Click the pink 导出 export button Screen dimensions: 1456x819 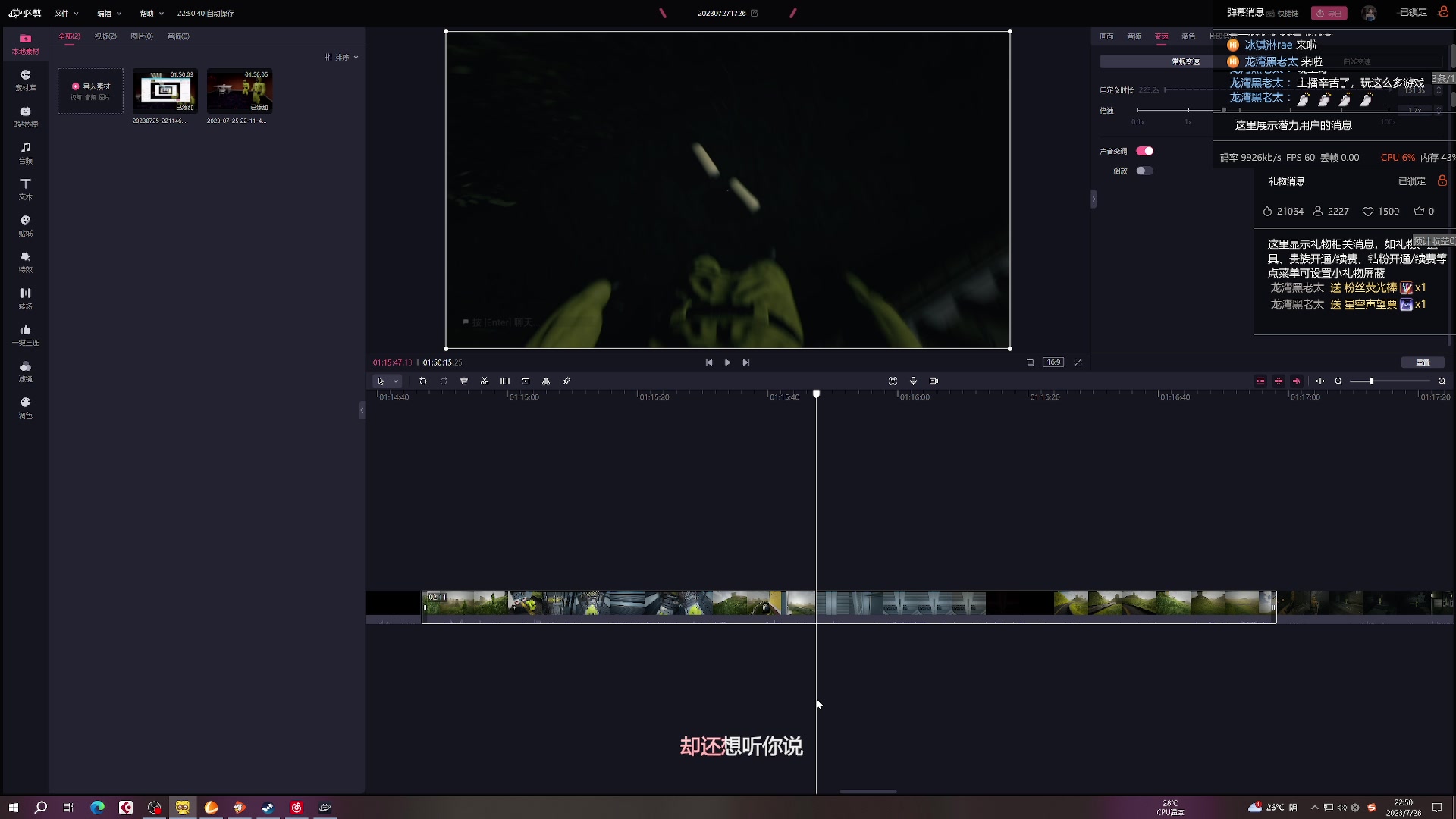tap(1329, 13)
